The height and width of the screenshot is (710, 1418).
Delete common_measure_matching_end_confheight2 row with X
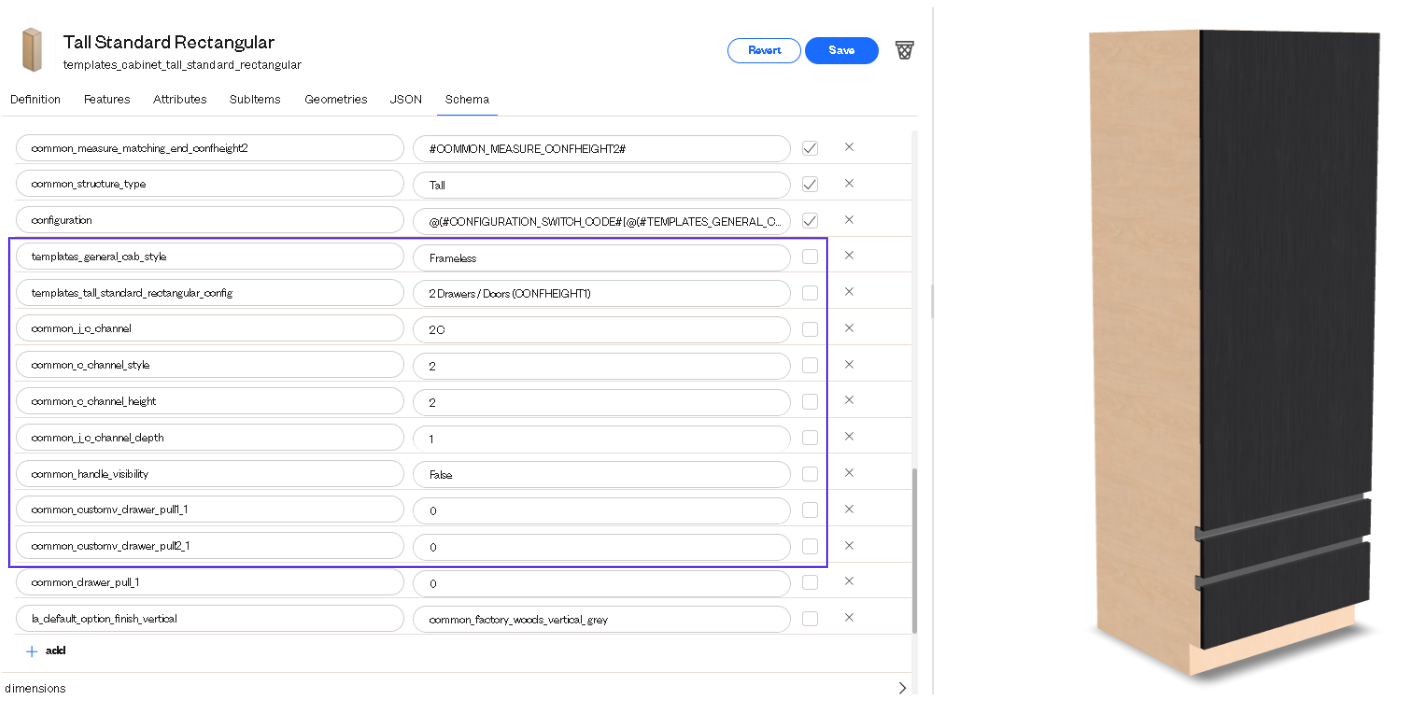click(849, 147)
